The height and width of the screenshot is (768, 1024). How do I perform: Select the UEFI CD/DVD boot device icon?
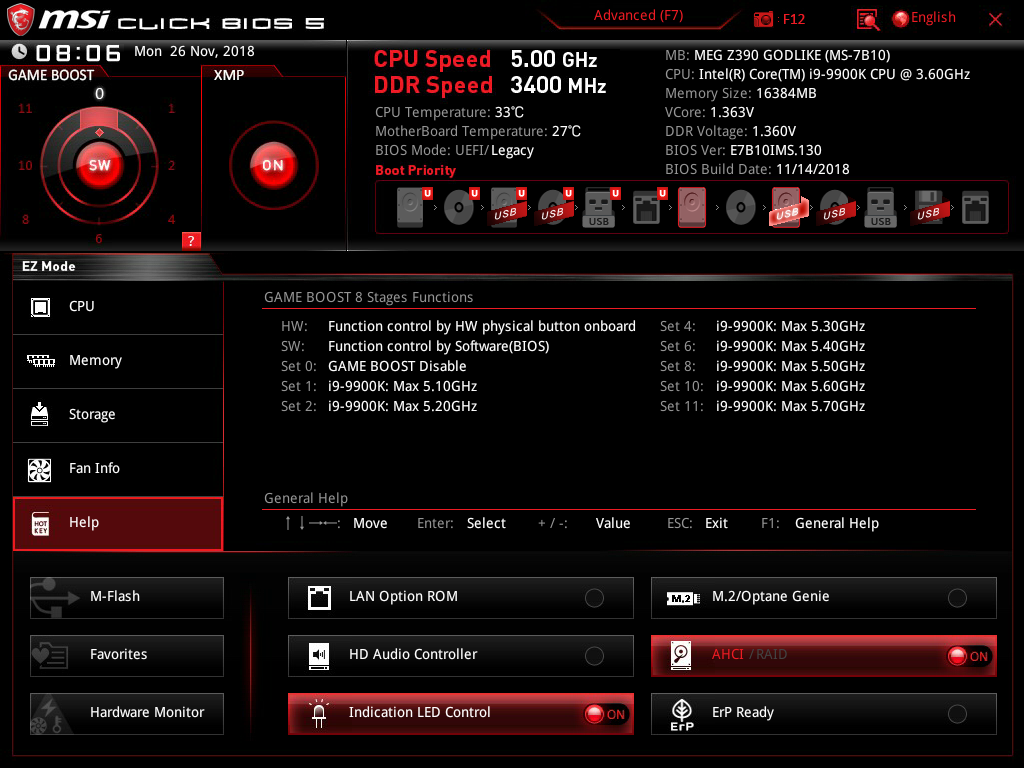[x=460, y=208]
